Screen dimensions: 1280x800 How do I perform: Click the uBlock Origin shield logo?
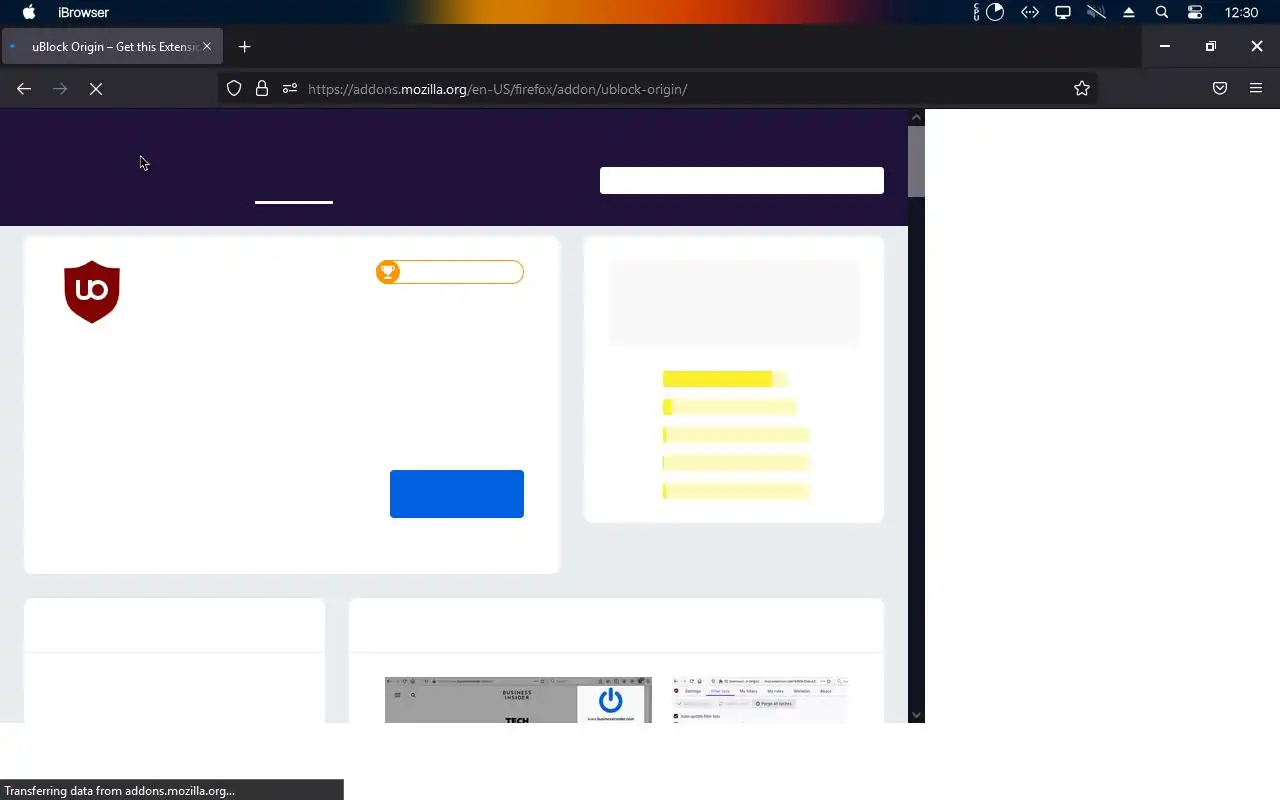(x=92, y=292)
